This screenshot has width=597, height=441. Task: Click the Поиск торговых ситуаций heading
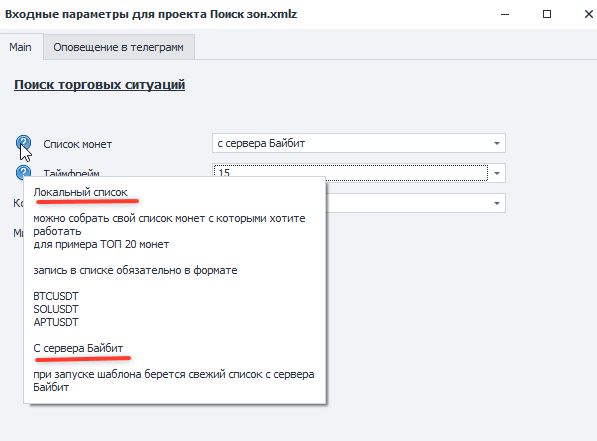coord(99,85)
